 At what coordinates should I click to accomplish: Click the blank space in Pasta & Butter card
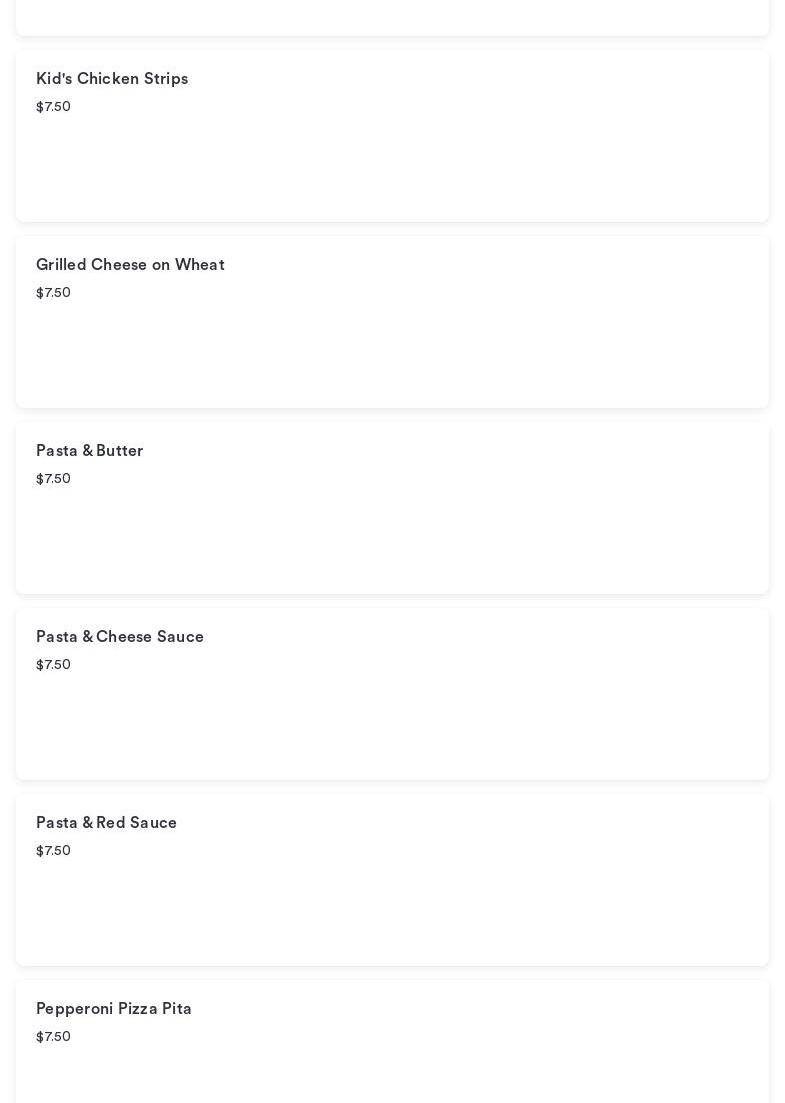click(x=392, y=542)
